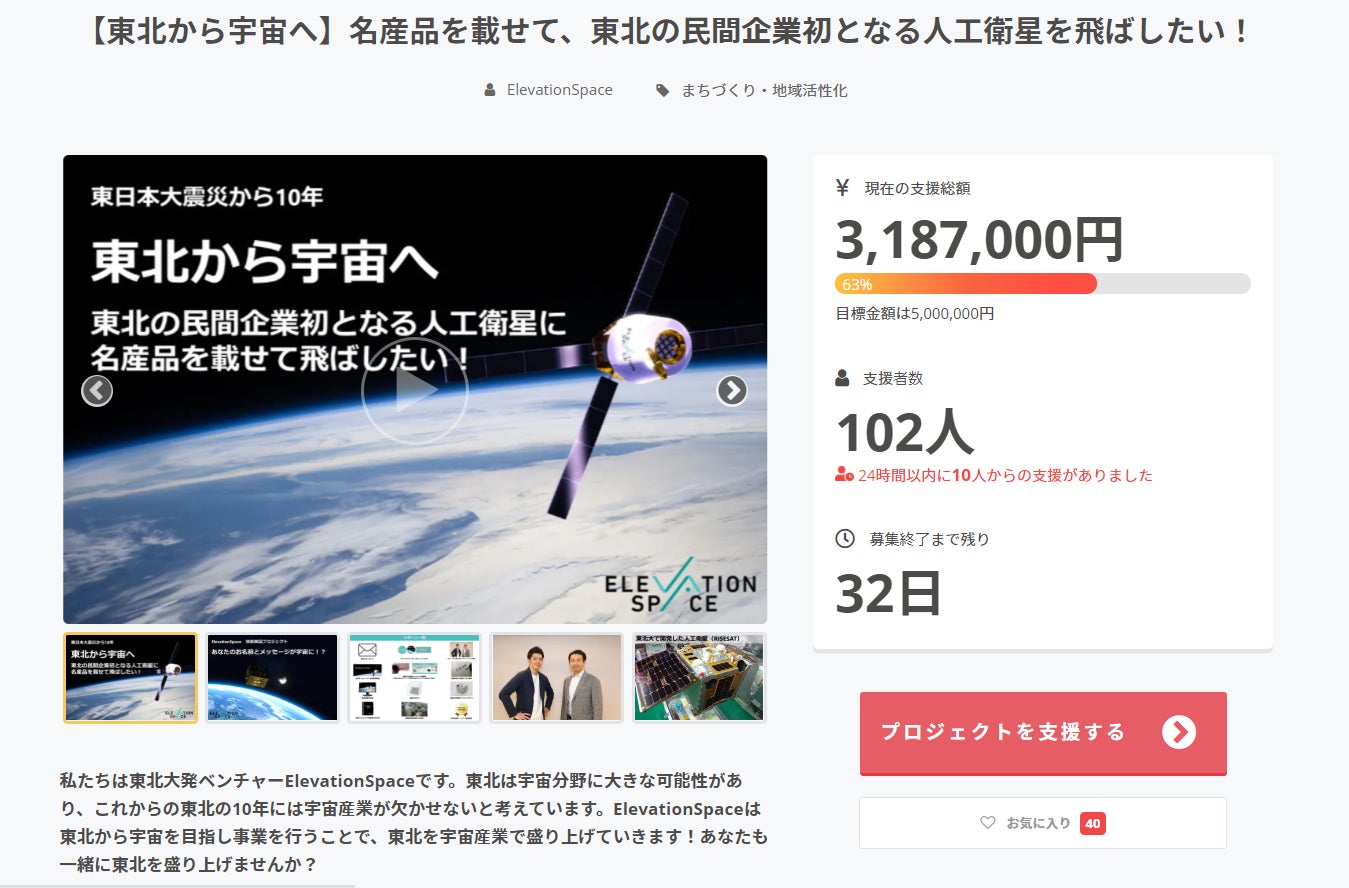This screenshot has width=1349, height=888.
Task: Select the first satellite thumbnail
Action: click(x=131, y=677)
